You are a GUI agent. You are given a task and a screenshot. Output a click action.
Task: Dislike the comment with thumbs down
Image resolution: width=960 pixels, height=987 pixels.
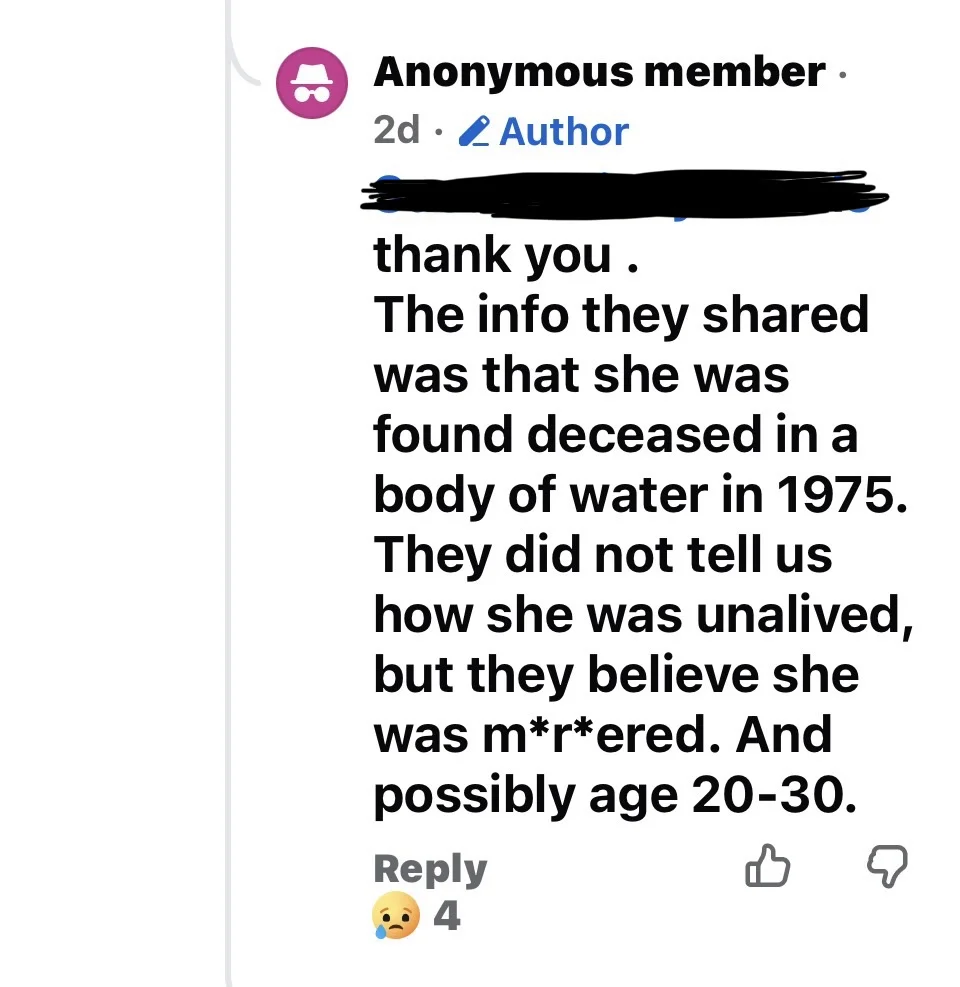tap(886, 868)
